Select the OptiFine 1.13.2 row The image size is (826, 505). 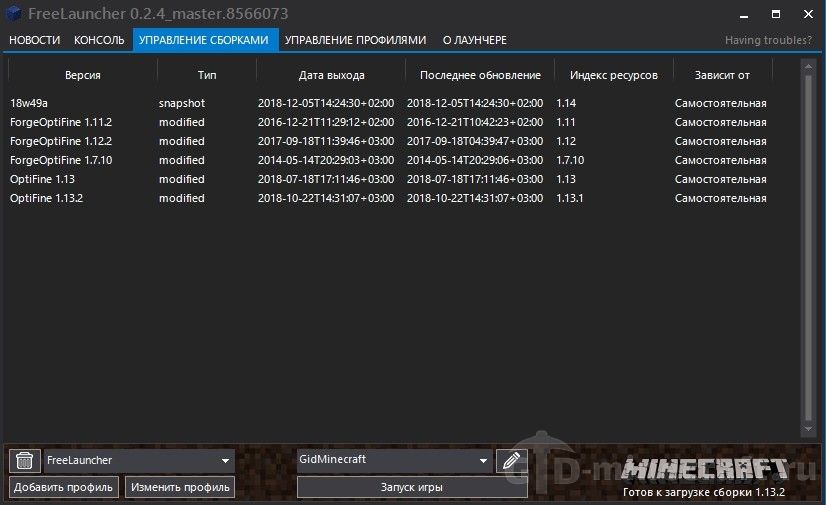click(390, 198)
